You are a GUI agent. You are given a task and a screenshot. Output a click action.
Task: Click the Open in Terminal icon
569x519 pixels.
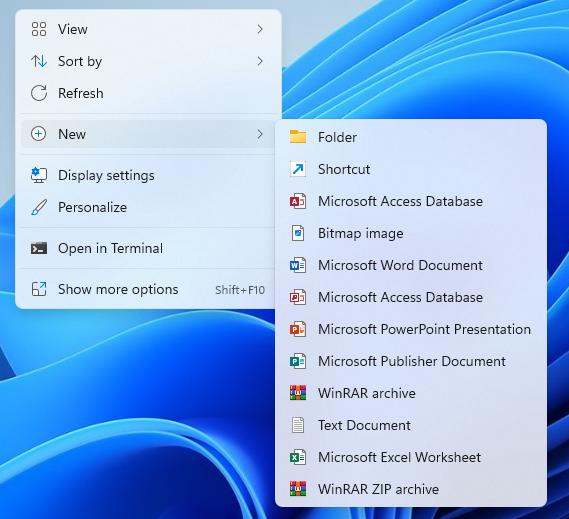(x=39, y=248)
